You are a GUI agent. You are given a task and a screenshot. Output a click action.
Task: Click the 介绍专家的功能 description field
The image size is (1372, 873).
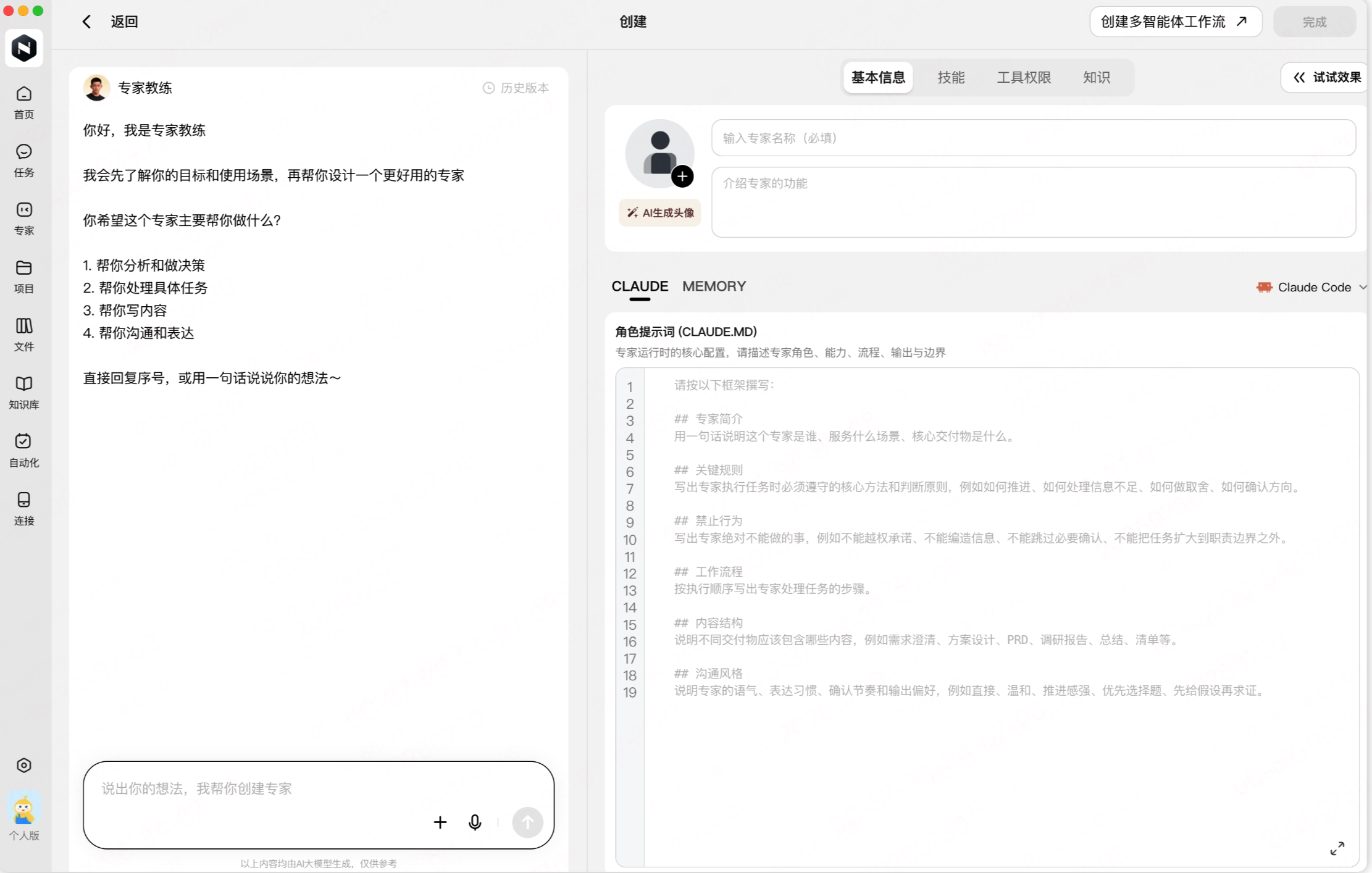click(x=1034, y=202)
